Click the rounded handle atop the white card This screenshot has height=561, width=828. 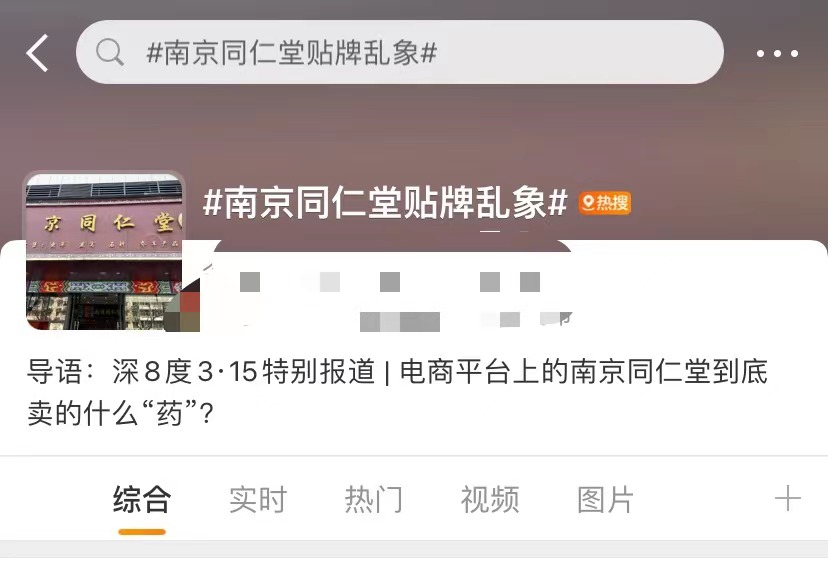[x=393, y=246]
